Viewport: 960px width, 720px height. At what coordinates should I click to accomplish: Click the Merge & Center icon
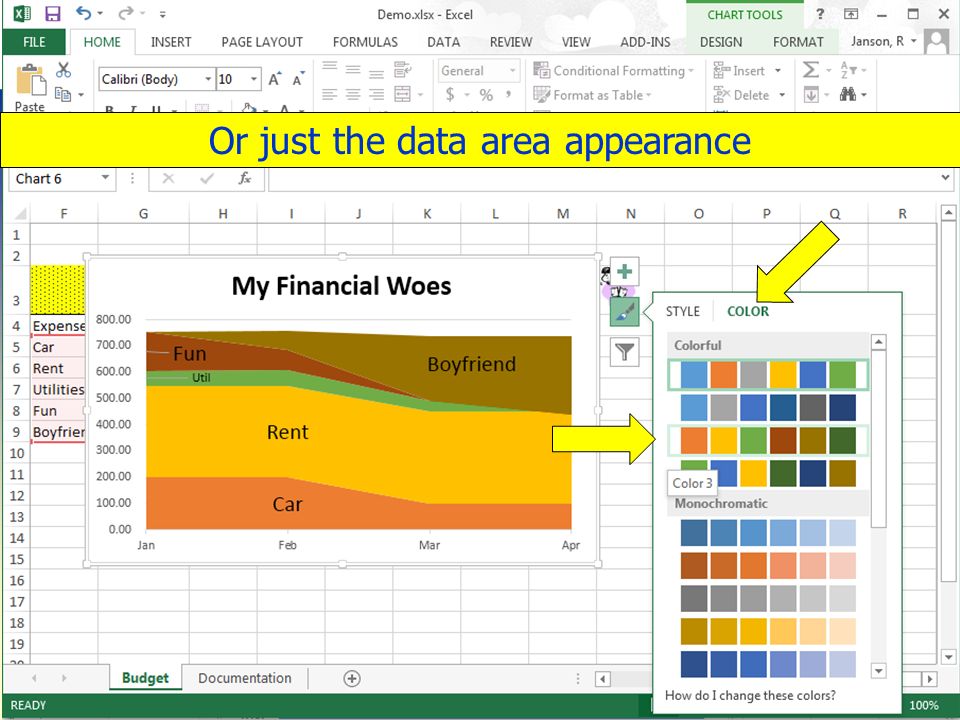tap(402, 94)
